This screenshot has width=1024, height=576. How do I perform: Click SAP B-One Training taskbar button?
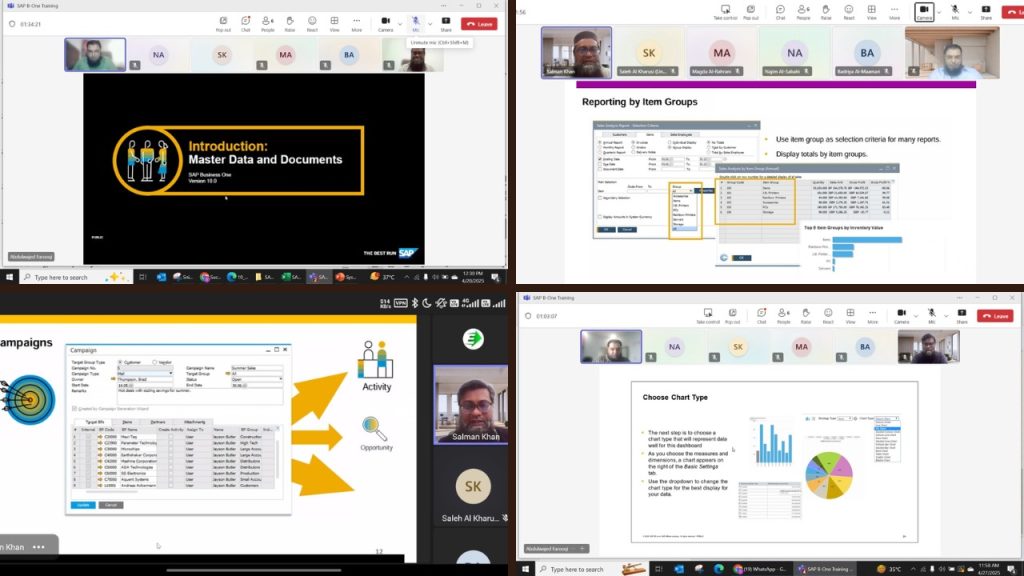[824, 569]
